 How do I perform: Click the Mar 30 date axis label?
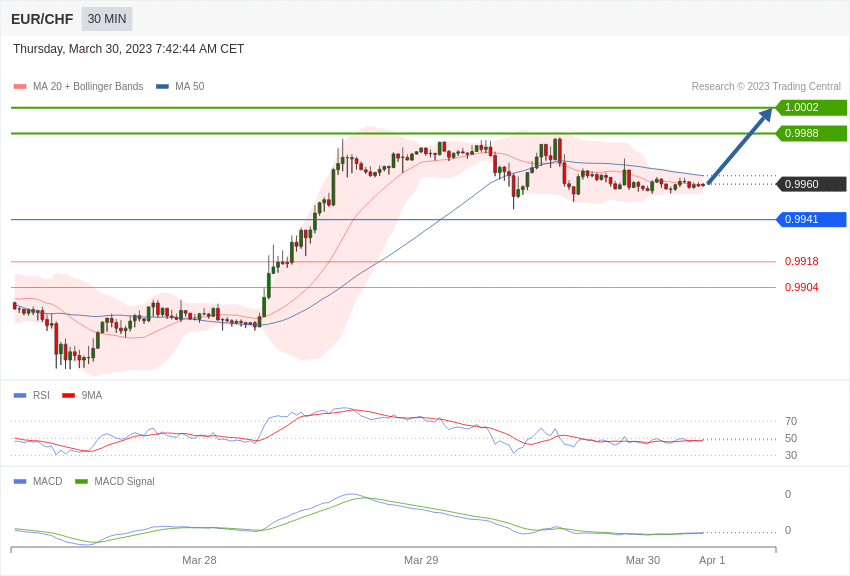[x=643, y=560]
